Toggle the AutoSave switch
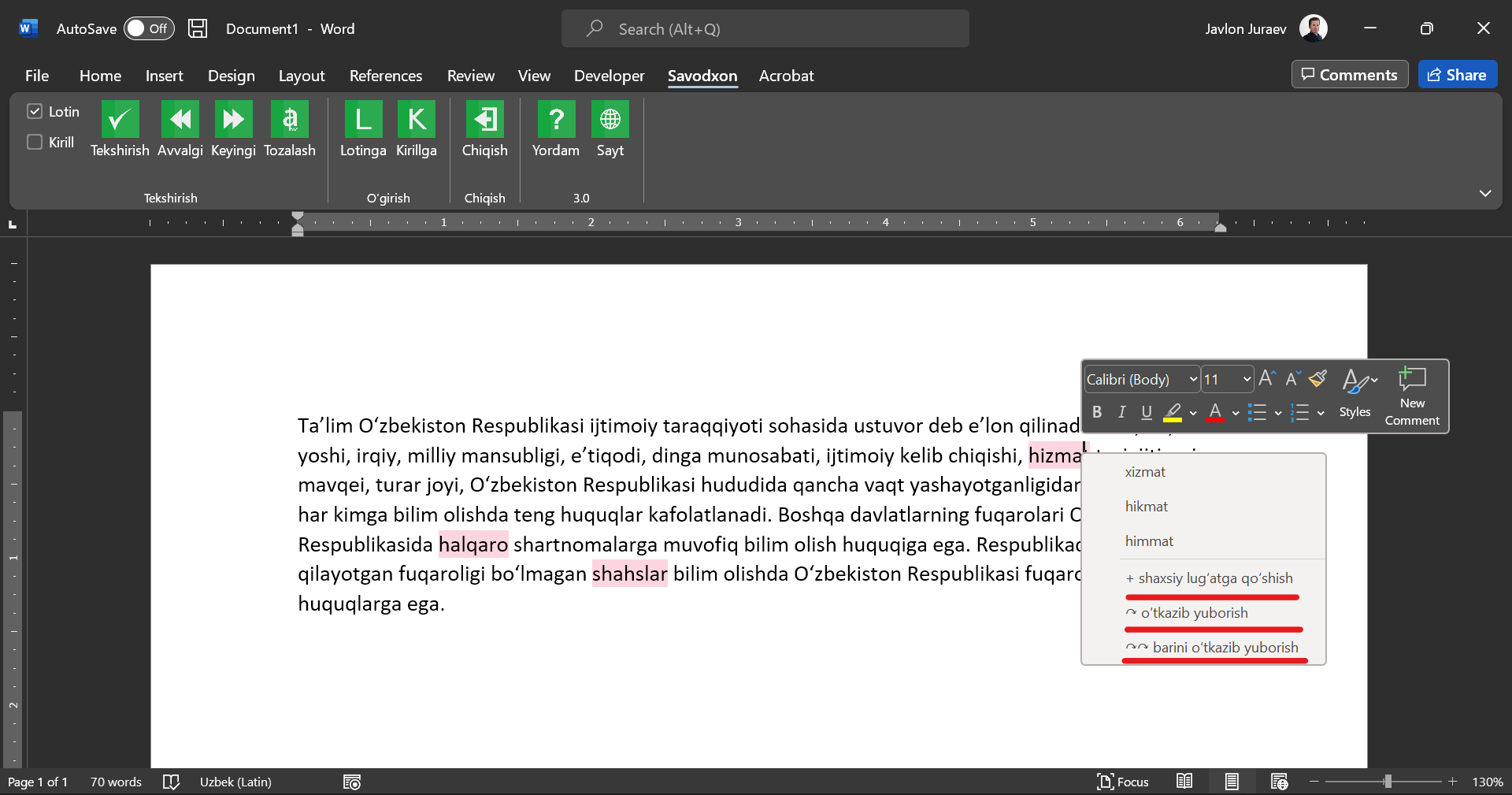The height and width of the screenshot is (795, 1512). tap(149, 28)
